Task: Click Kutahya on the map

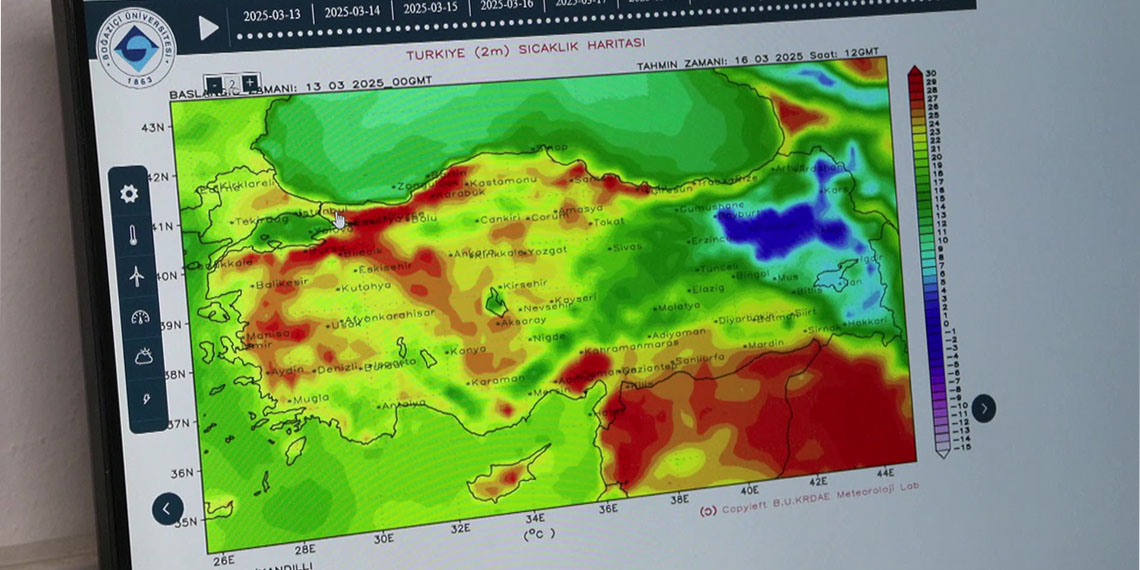Action: 364,287
